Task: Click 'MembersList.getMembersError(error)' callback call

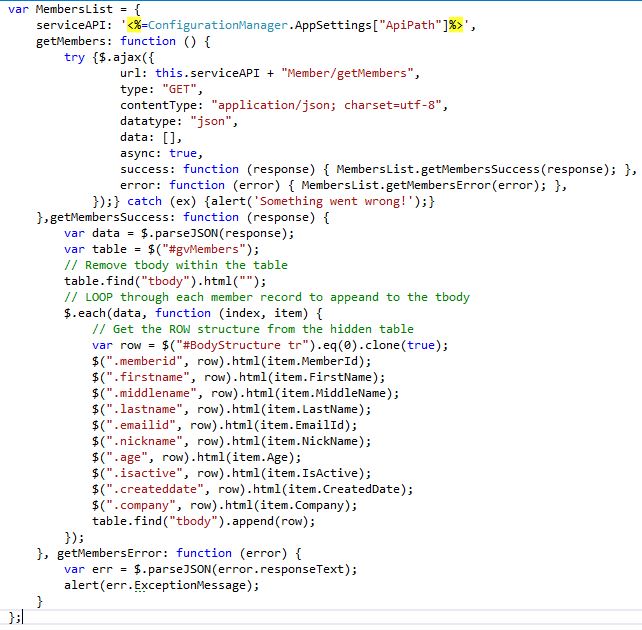Action: 423,185
